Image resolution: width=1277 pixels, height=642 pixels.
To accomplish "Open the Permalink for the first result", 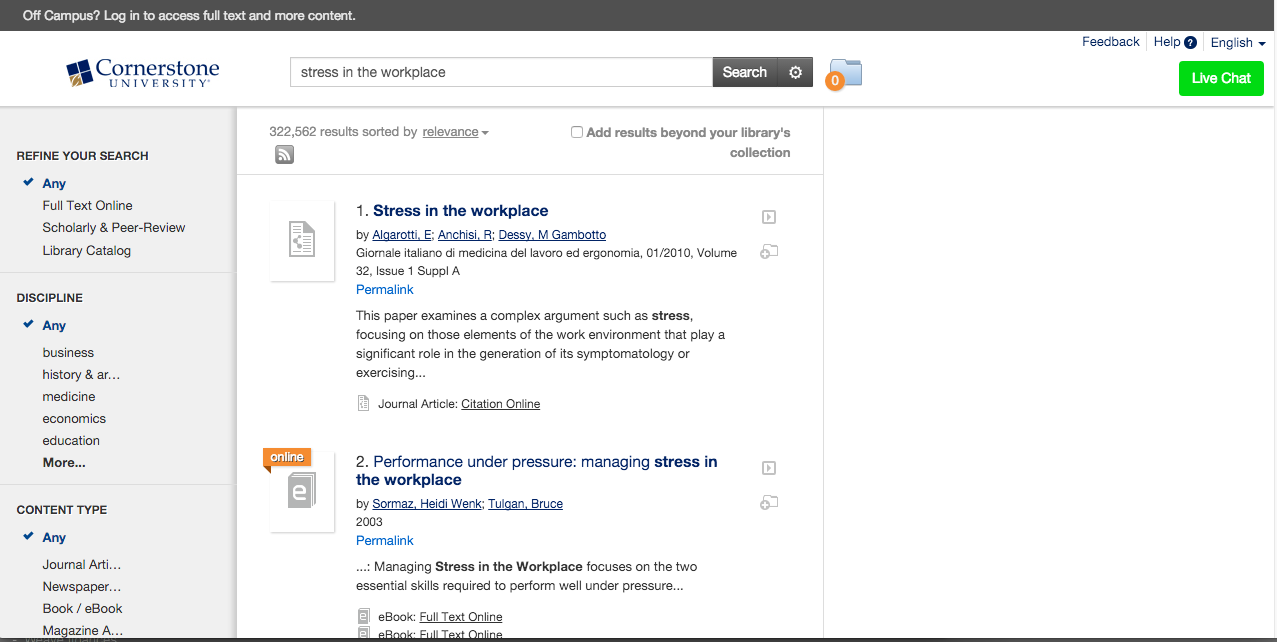I will click(x=385, y=289).
